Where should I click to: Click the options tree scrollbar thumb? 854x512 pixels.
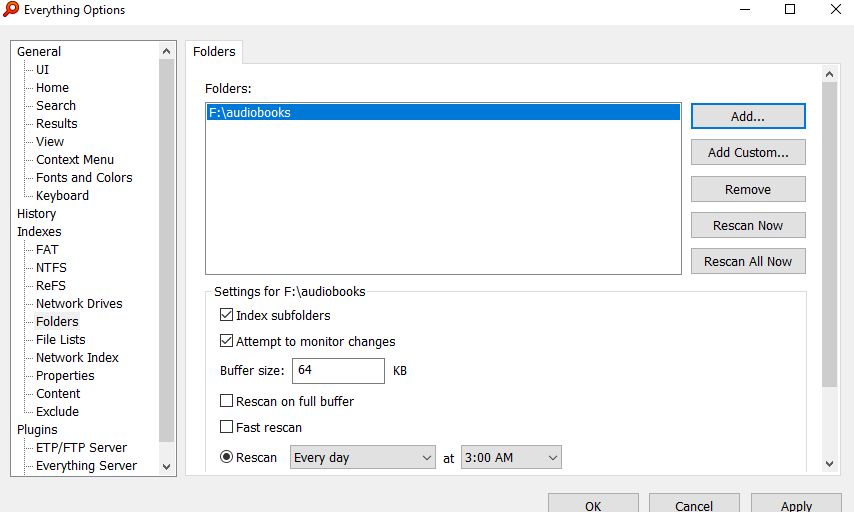click(x=167, y=251)
